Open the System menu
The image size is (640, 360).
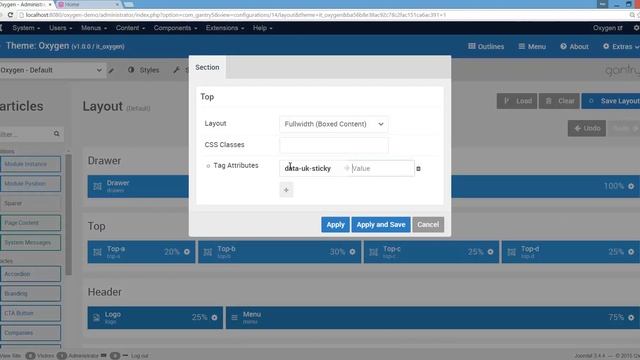pyautogui.click(x=26, y=28)
